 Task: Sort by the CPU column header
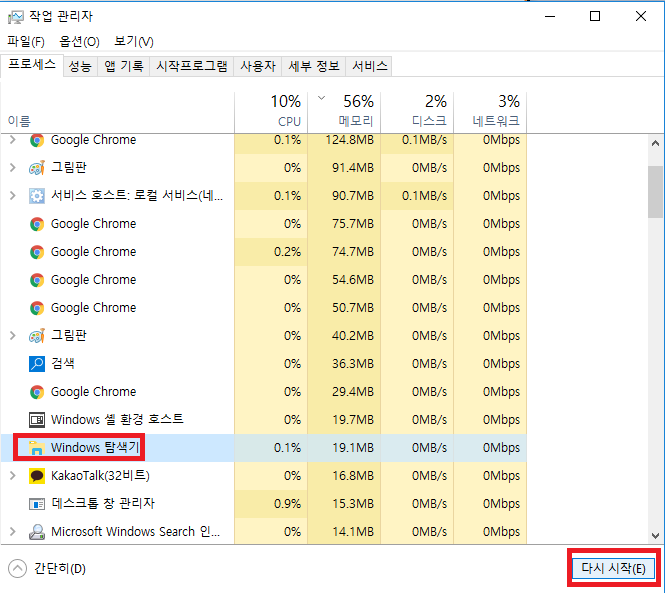pyautogui.click(x=271, y=112)
